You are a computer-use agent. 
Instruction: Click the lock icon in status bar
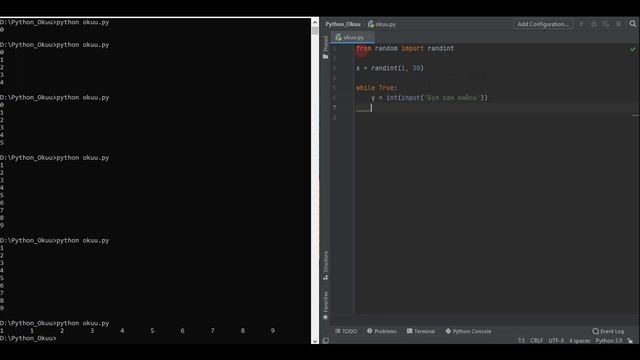(x=630, y=340)
